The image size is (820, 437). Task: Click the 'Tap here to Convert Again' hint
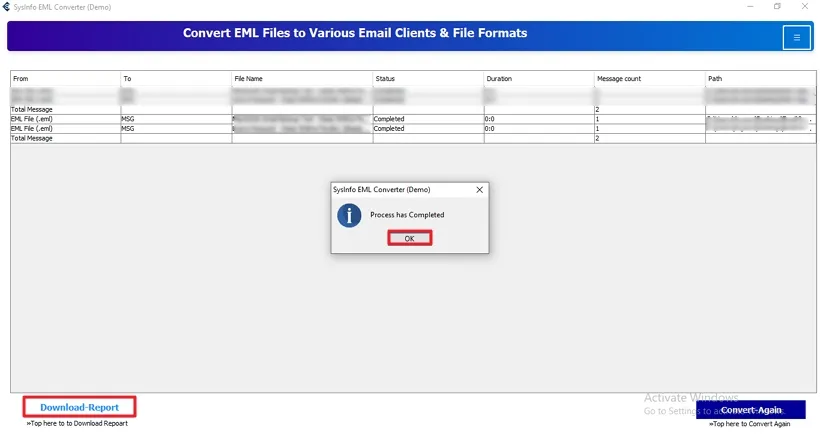(x=749, y=424)
